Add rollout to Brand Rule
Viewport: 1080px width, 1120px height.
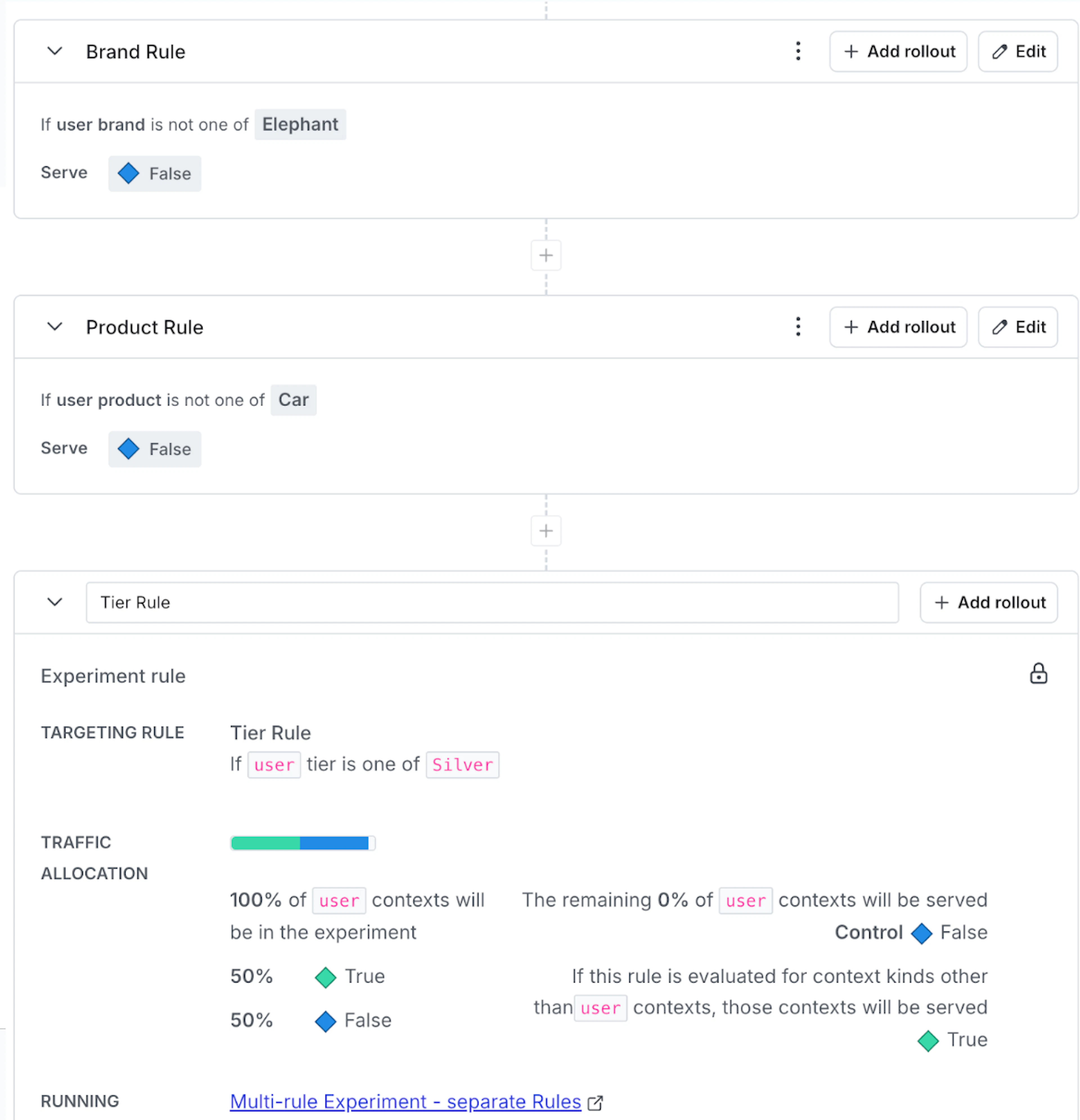click(x=898, y=51)
